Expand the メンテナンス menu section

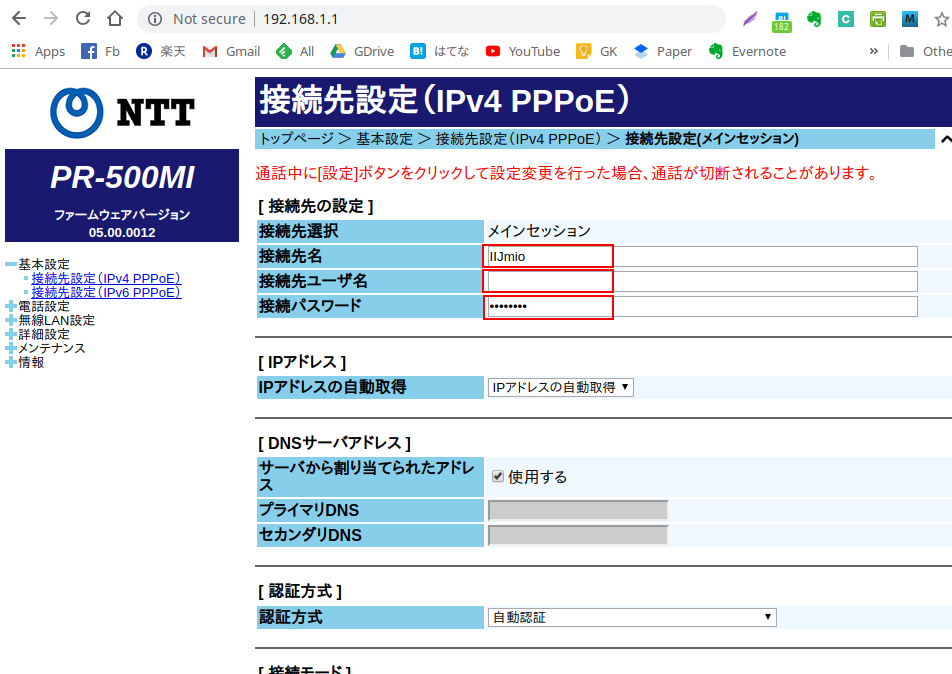11,349
